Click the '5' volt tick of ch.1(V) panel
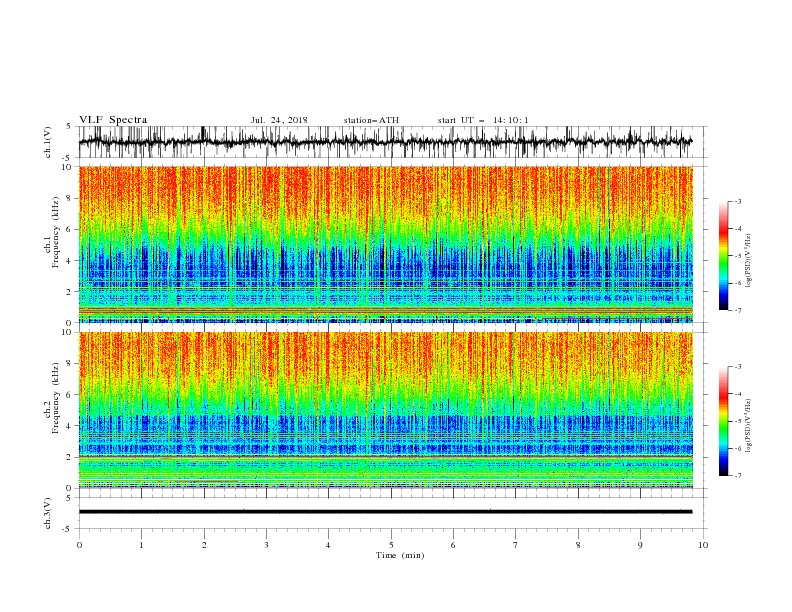 point(69,127)
